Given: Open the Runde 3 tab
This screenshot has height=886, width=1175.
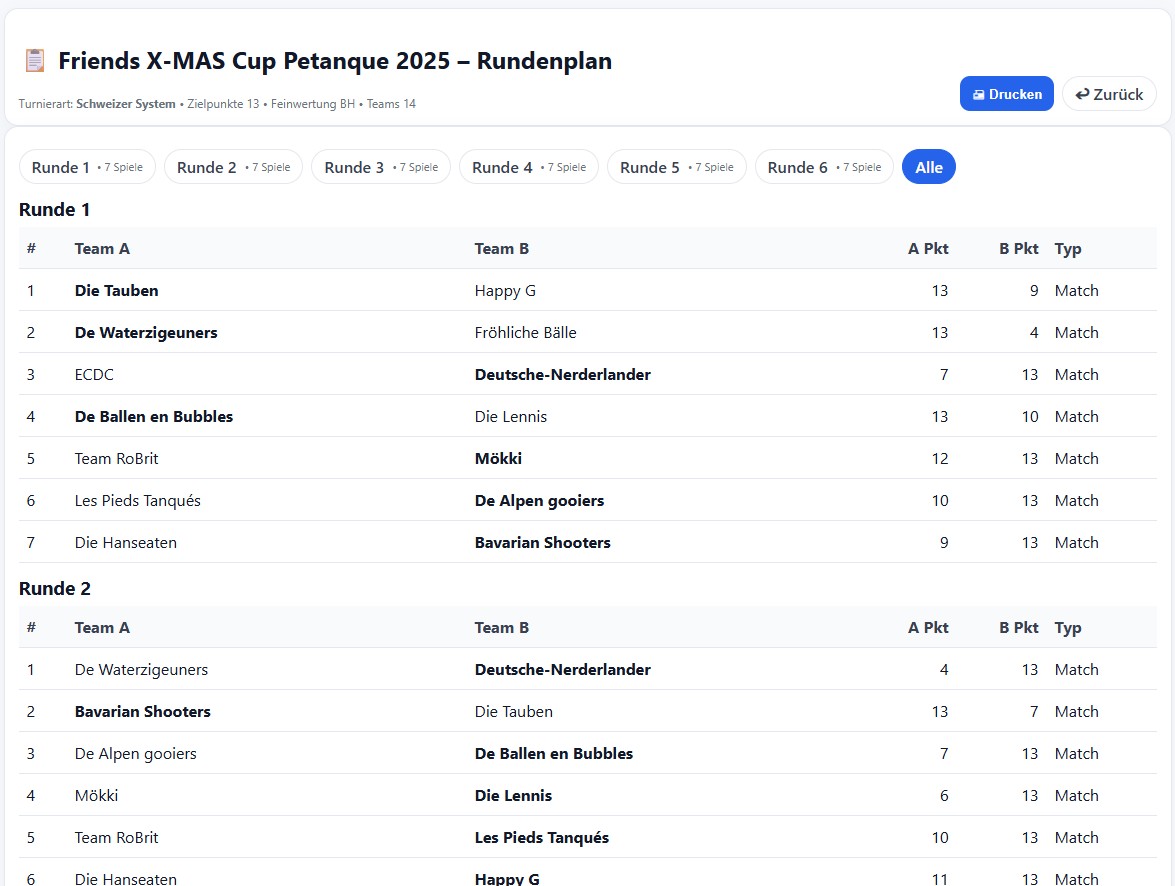Looking at the screenshot, I should (380, 167).
